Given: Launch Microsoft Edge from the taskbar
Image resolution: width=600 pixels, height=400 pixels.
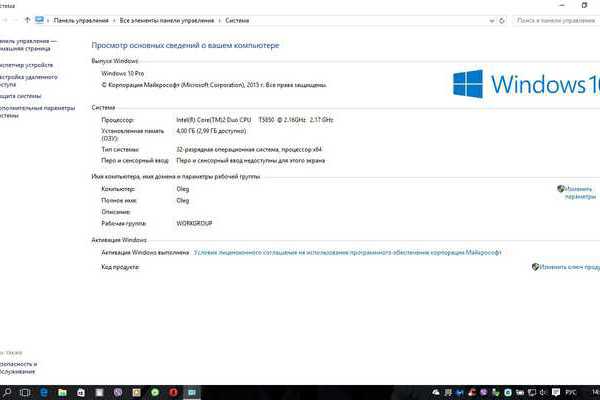Looking at the screenshot, I should (x=44, y=392).
